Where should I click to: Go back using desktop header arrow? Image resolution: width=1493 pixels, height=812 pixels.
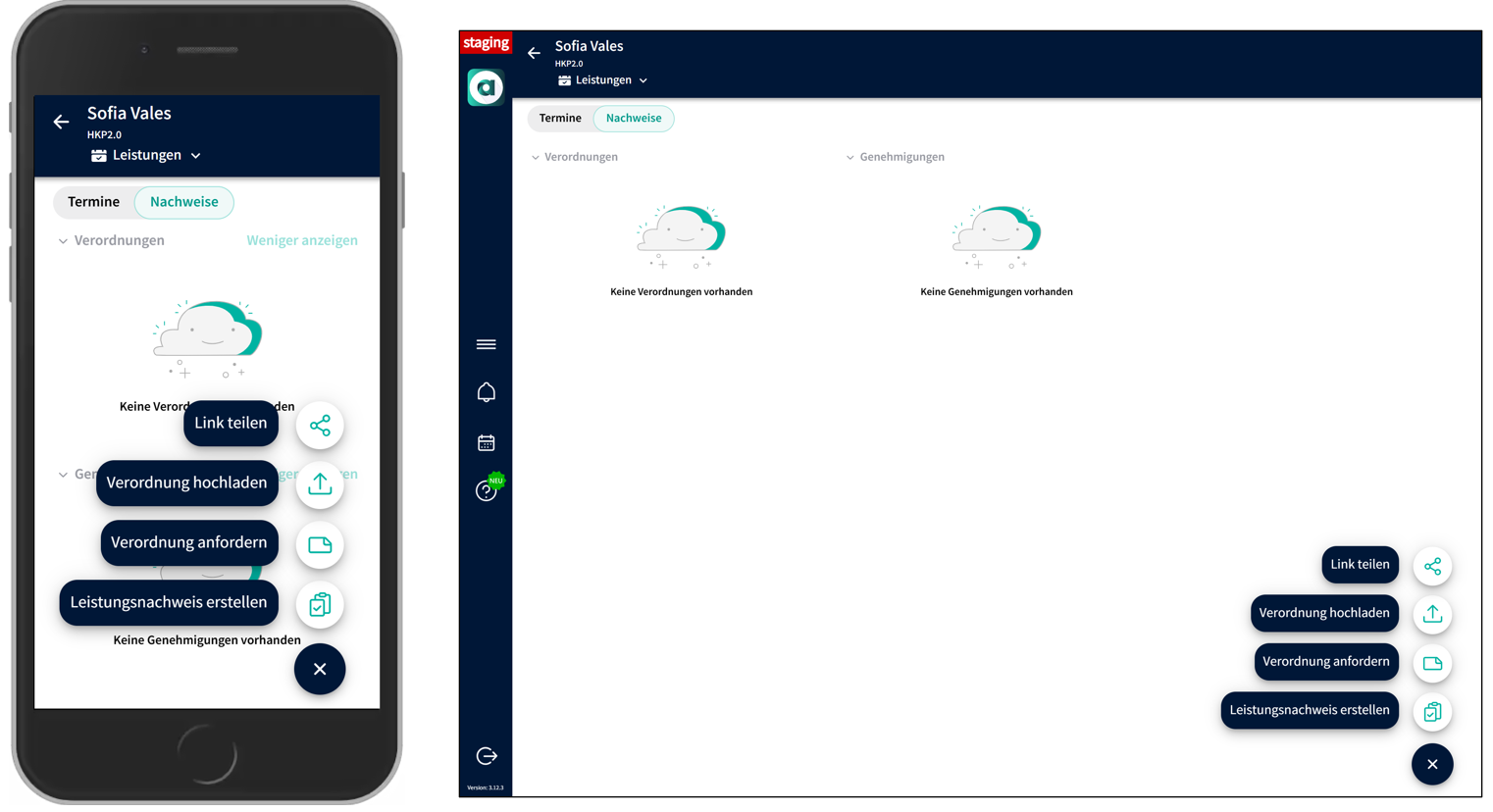click(x=534, y=54)
